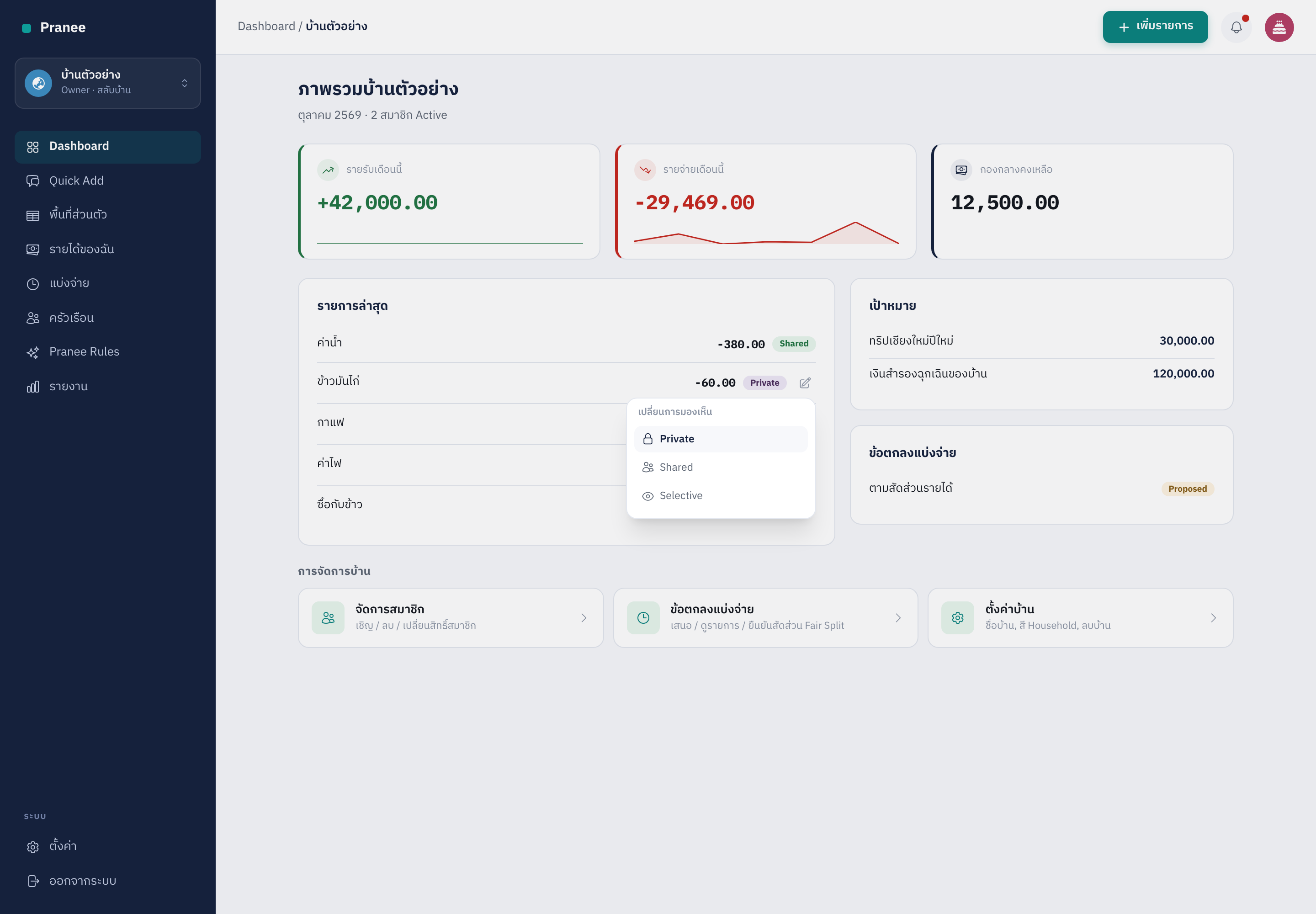1316x914 pixels.
Task: Click the expense sparkline chart
Action: pyautogui.click(x=766, y=233)
